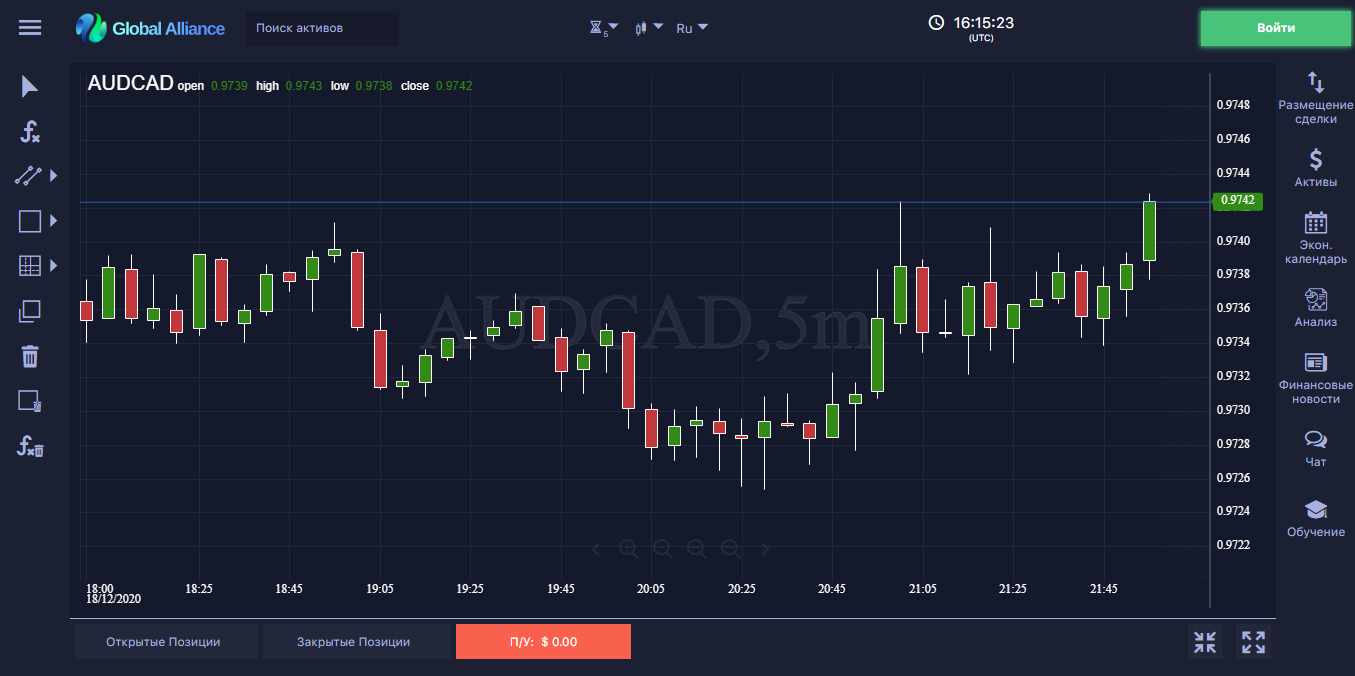Open Финансовые новости news panel

[1315, 378]
